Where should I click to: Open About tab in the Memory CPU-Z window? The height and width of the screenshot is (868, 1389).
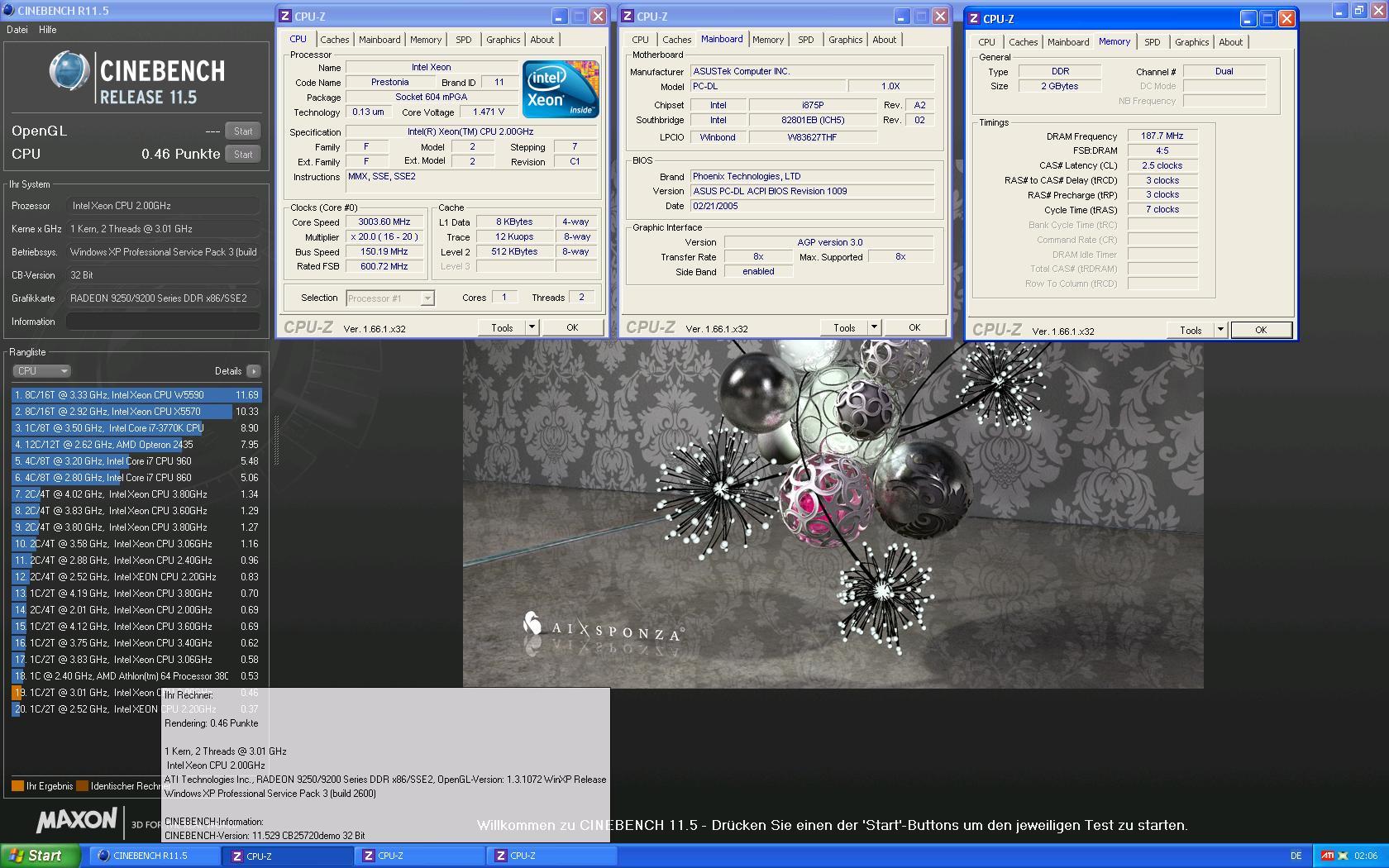click(1230, 42)
